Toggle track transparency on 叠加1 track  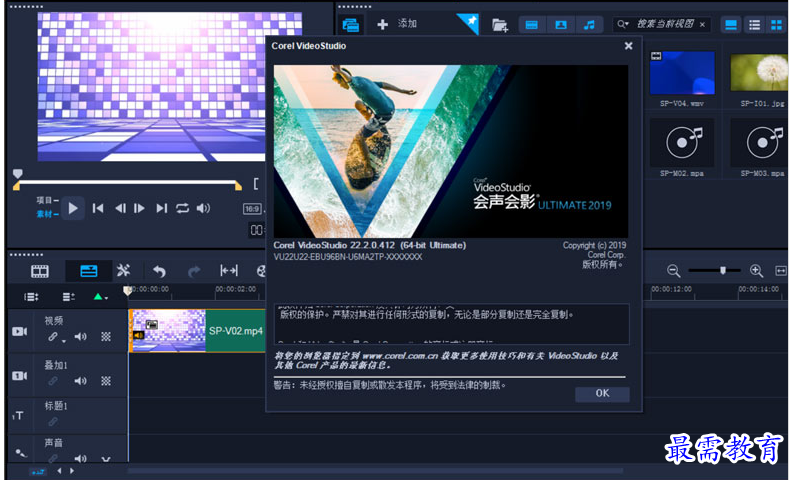coord(106,381)
